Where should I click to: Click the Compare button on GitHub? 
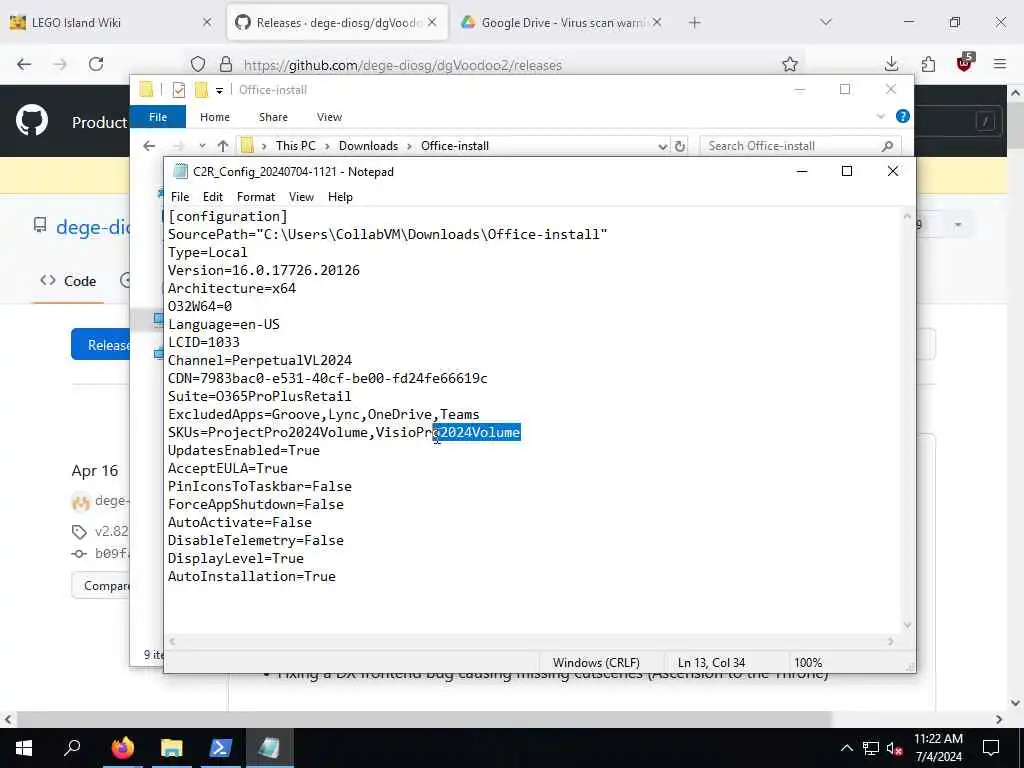tap(101, 586)
